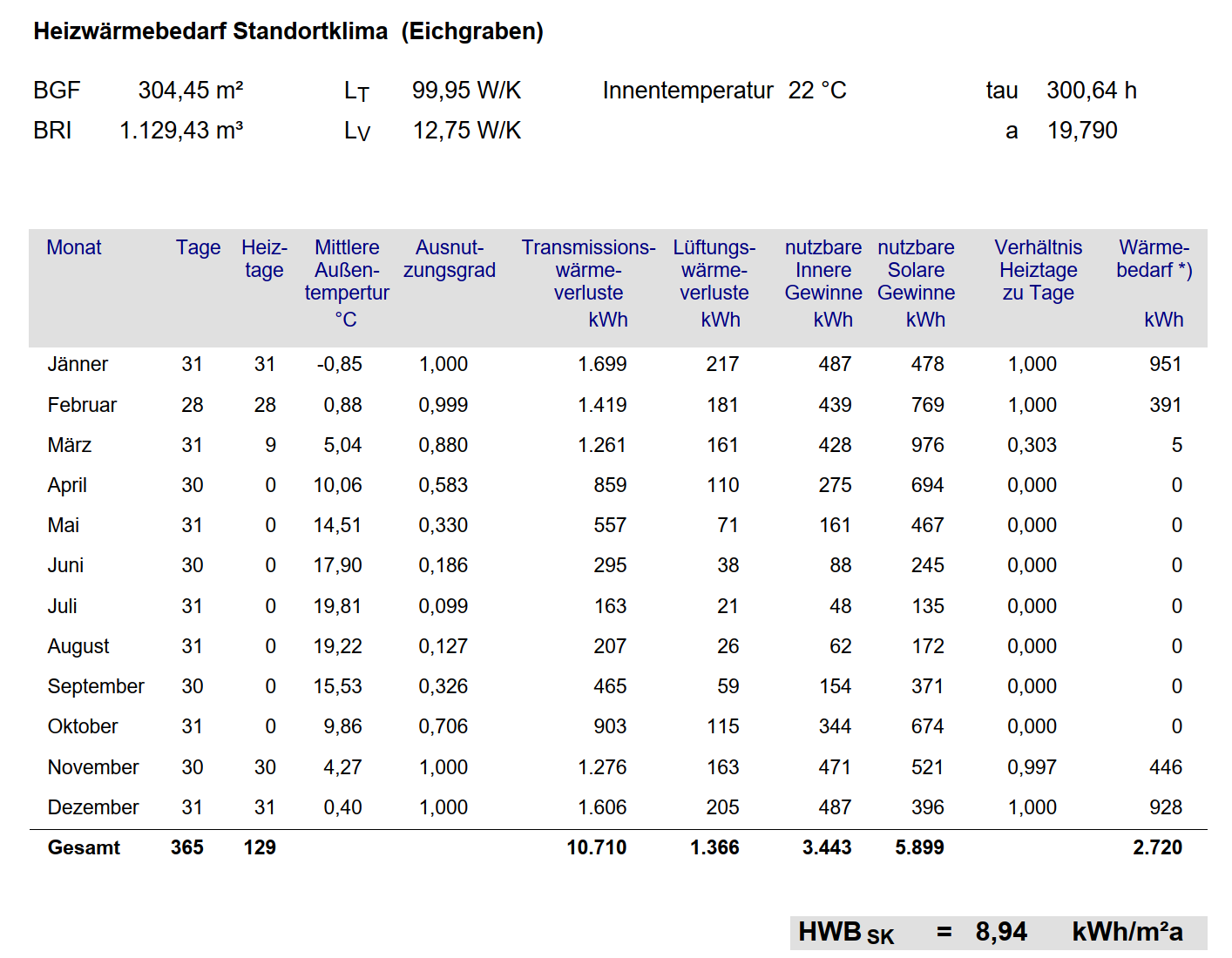Click April Ausnutzungsgrad value 0,583
The image size is (1232, 958).
(443, 485)
